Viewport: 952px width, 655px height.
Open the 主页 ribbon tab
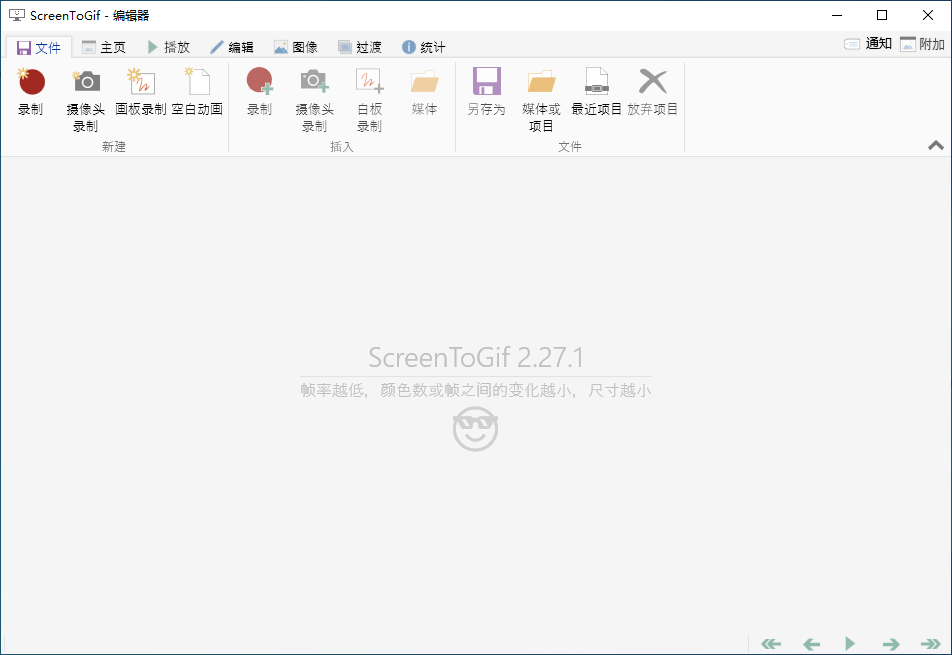coord(104,47)
